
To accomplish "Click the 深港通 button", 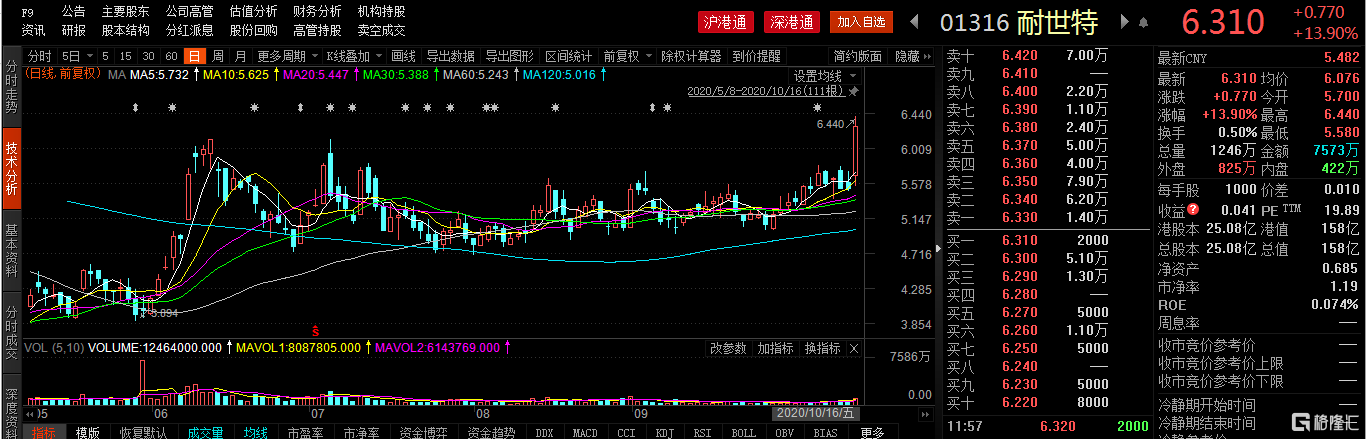I will click(793, 21).
